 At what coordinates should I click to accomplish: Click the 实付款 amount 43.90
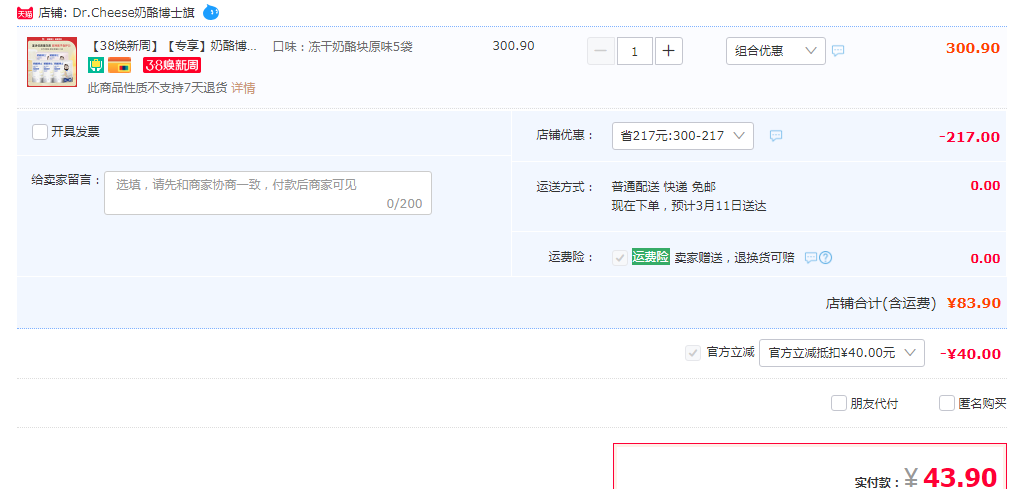[x=960, y=477]
